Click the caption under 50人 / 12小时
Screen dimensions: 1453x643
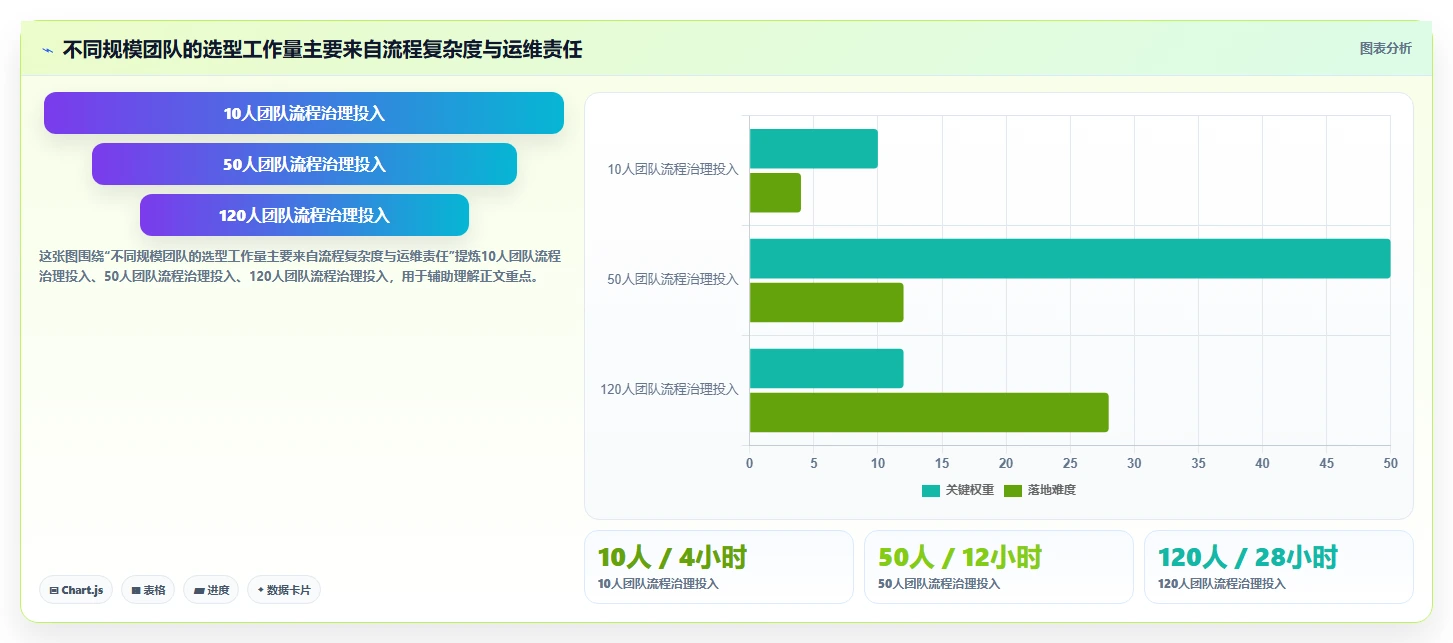click(938, 584)
